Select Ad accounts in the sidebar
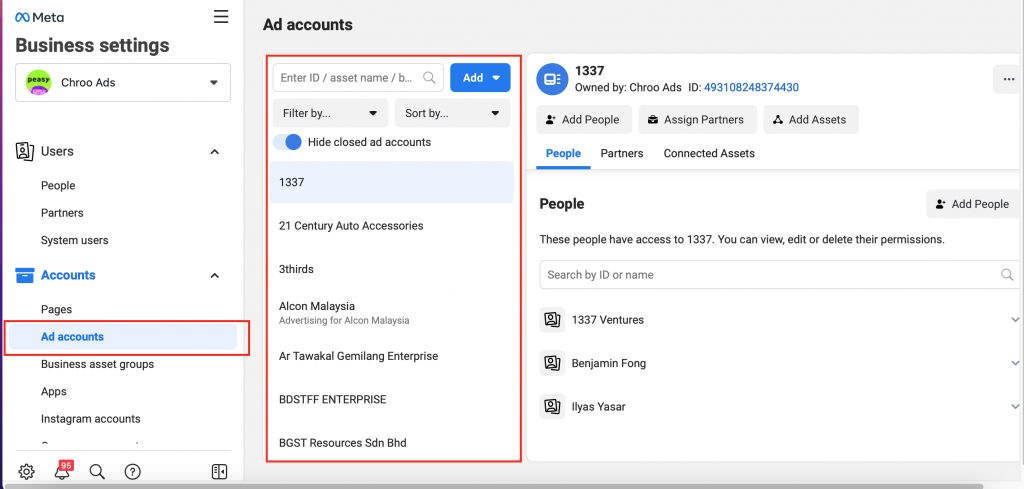The width and height of the screenshot is (1024, 489). [x=123, y=337]
